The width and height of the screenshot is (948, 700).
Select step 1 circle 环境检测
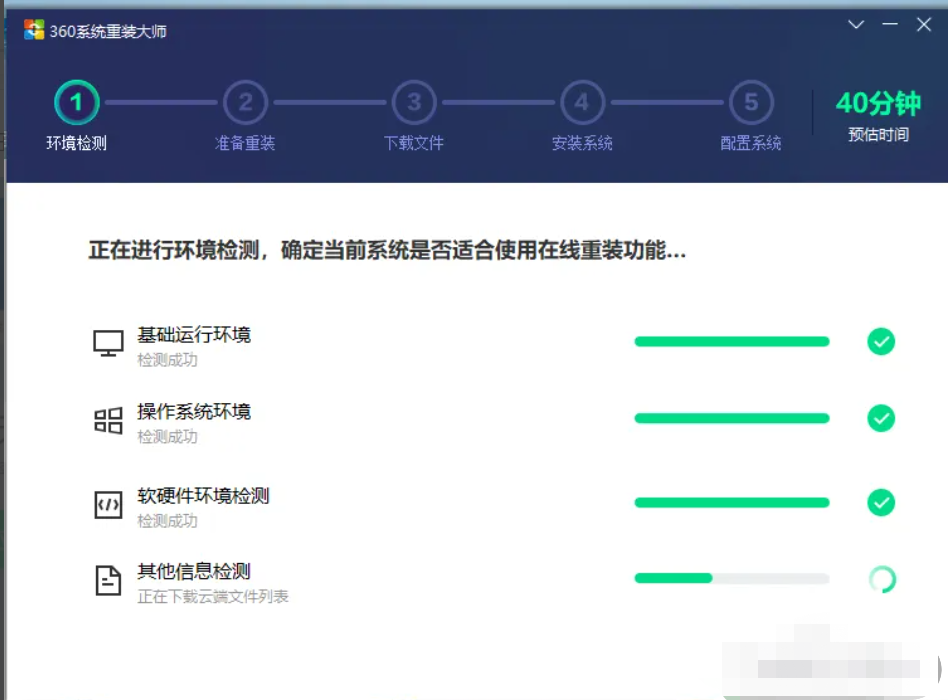pyautogui.click(x=77, y=102)
